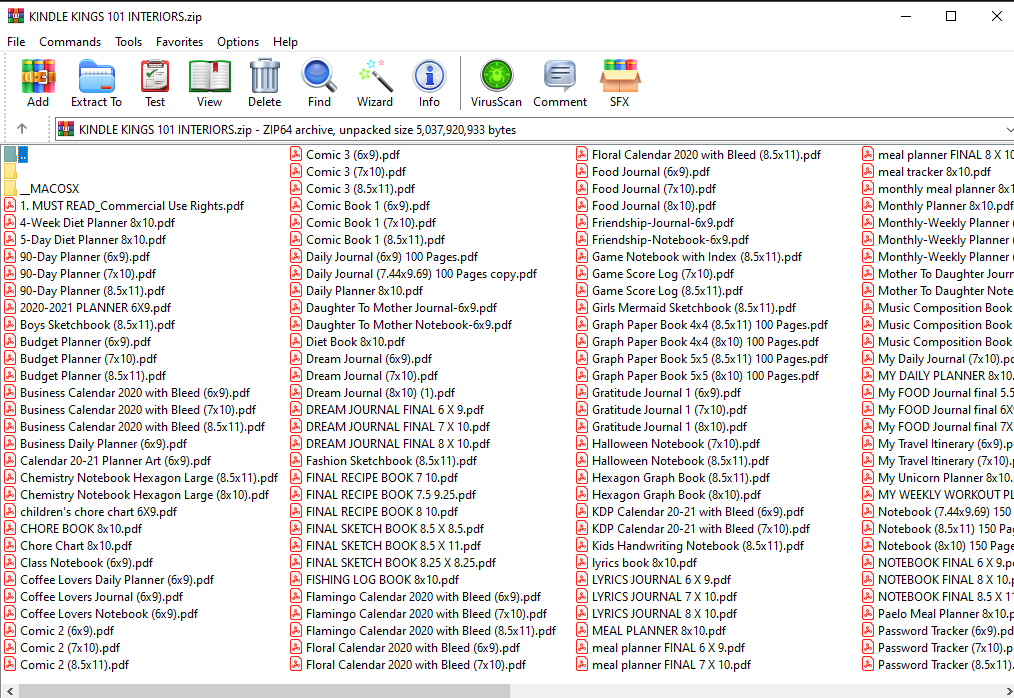The width and height of the screenshot is (1014, 698).
Task: Click the horizontal scrollbar thumb
Action: click(x=264, y=691)
